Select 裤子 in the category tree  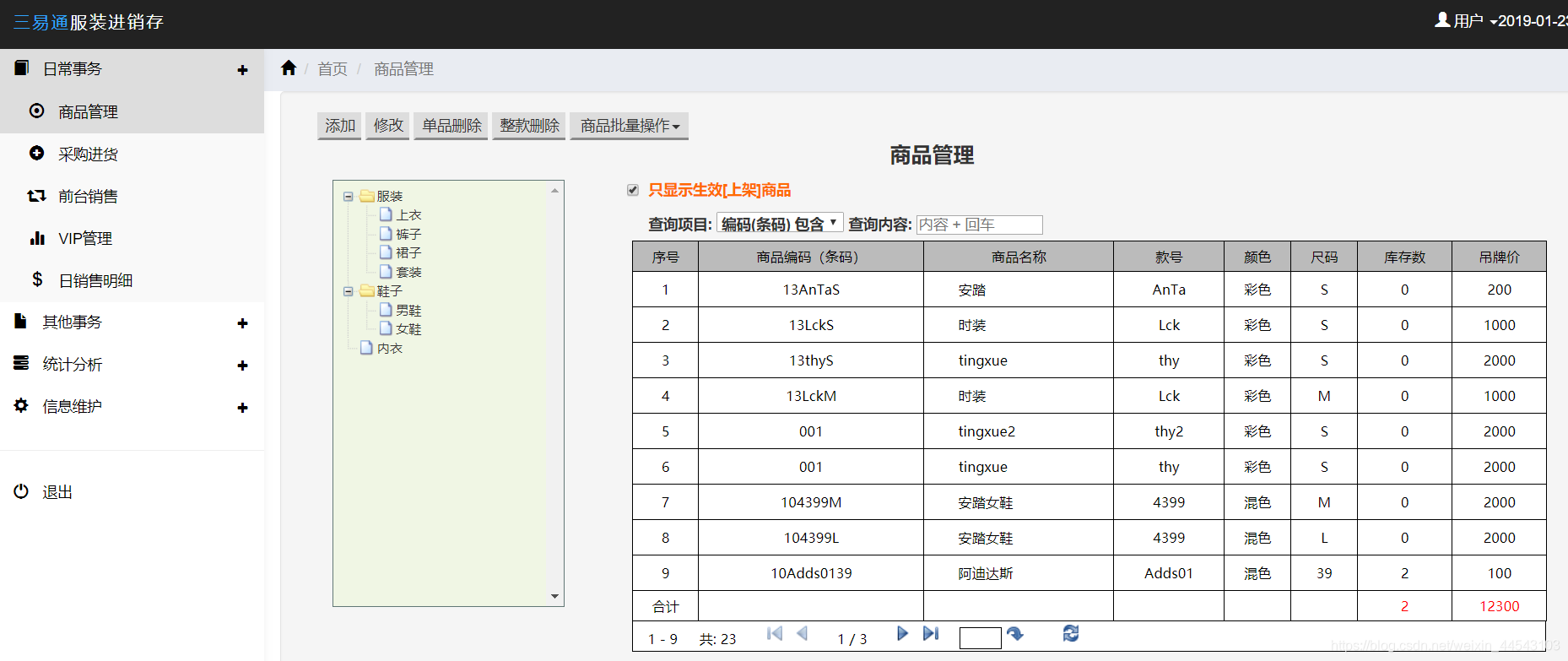[x=408, y=234]
